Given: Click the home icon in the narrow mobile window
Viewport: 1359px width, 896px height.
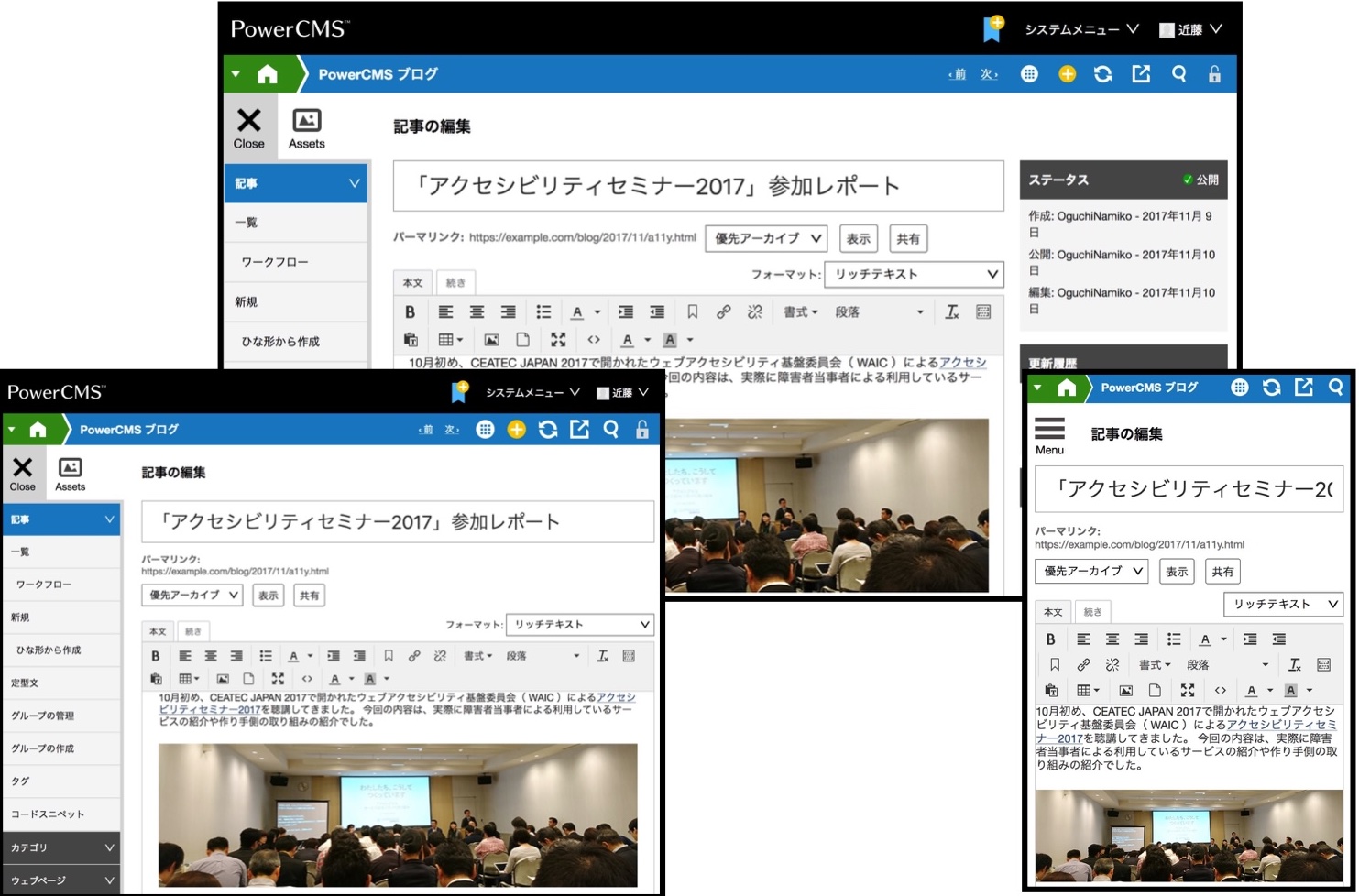Looking at the screenshot, I should tap(1067, 388).
